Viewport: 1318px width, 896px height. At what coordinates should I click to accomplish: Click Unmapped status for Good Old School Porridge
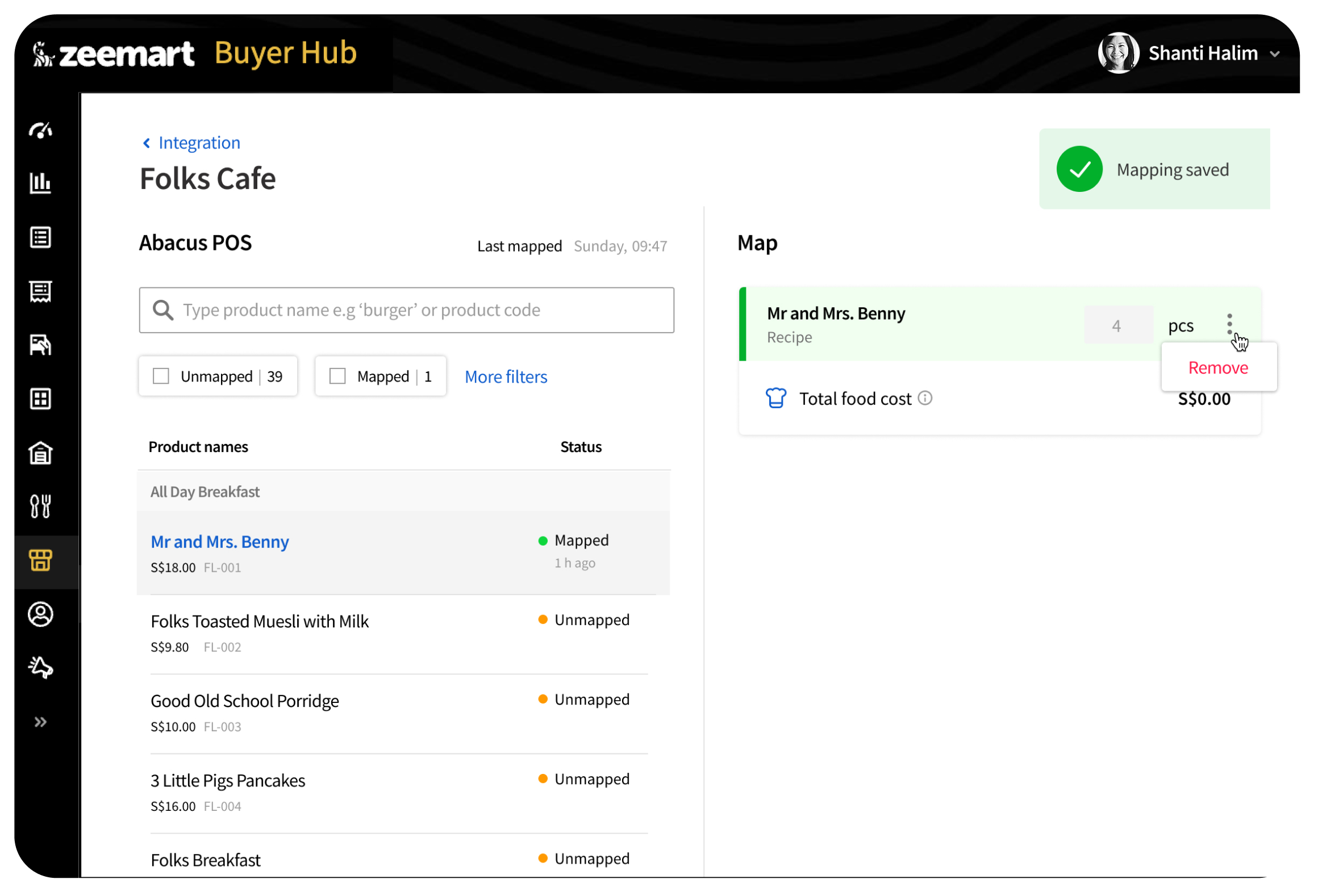pyautogui.click(x=585, y=700)
